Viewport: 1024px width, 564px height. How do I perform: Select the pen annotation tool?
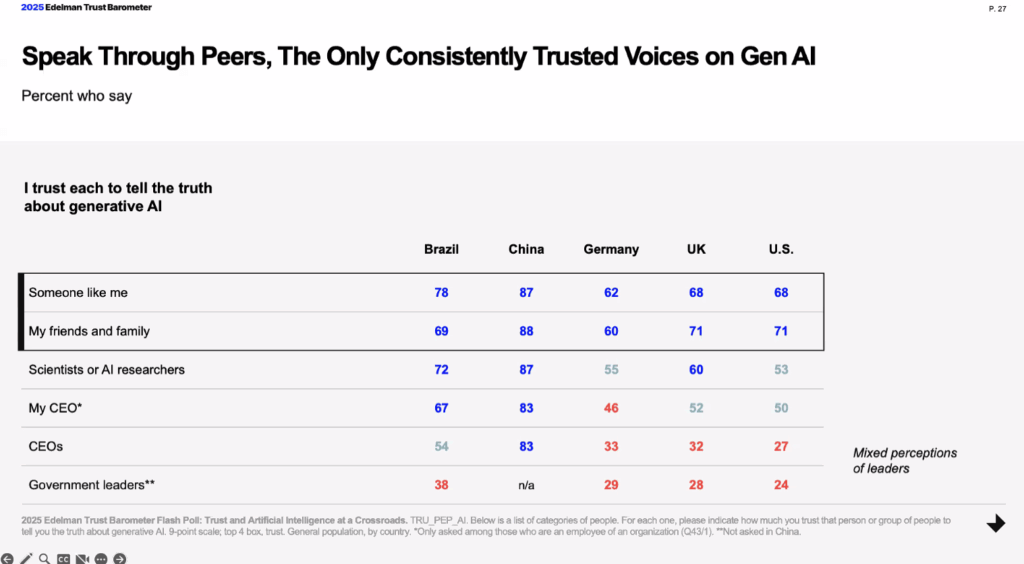click(x=26, y=558)
